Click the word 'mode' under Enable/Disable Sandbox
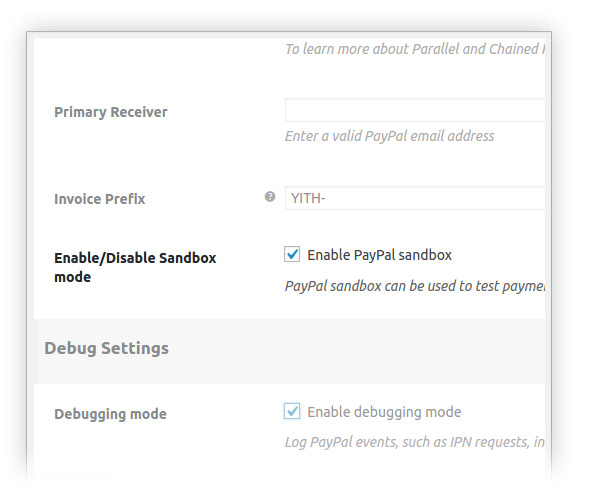This screenshot has height=496, width=600. click(73, 277)
